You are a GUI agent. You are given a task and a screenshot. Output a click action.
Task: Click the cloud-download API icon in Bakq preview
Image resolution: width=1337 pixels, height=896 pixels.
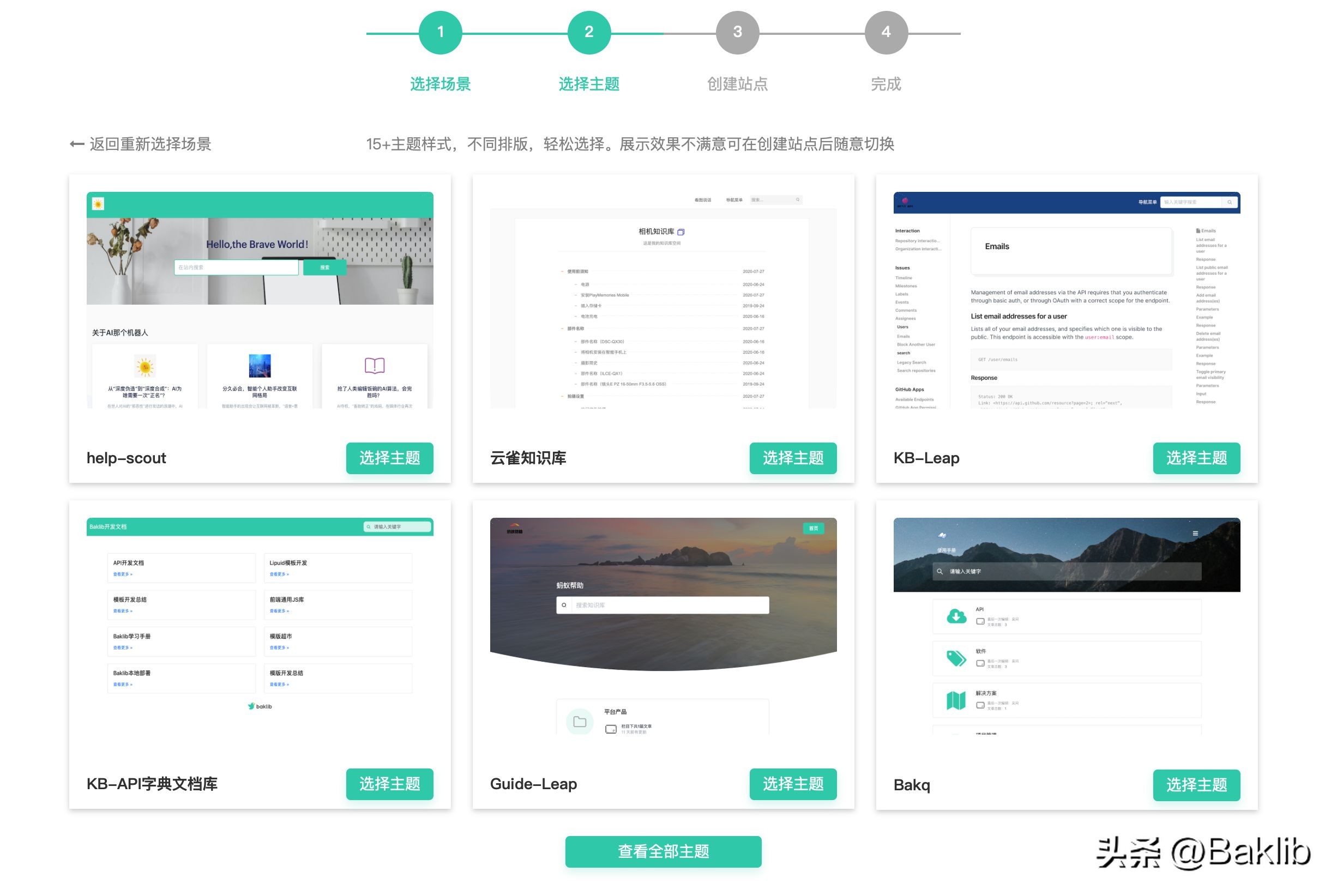point(957,617)
